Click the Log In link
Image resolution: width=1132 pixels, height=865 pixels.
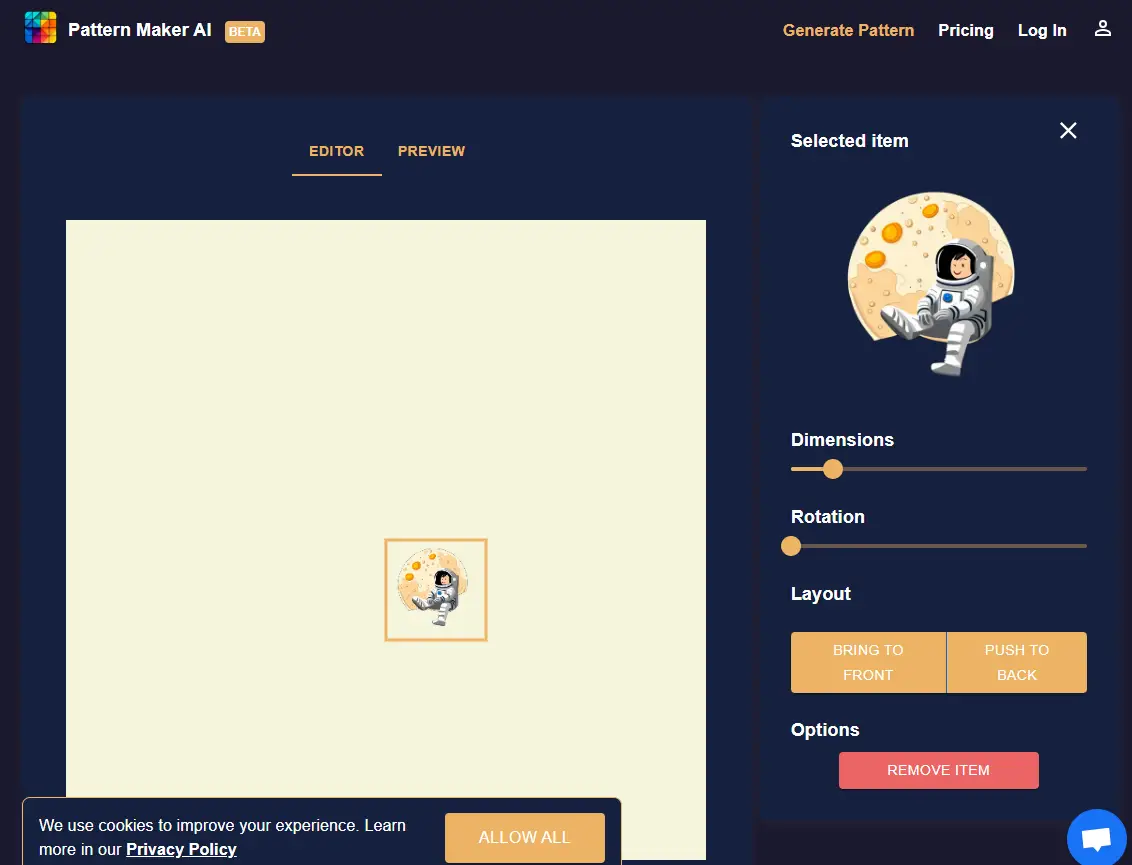tap(1042, 30)
